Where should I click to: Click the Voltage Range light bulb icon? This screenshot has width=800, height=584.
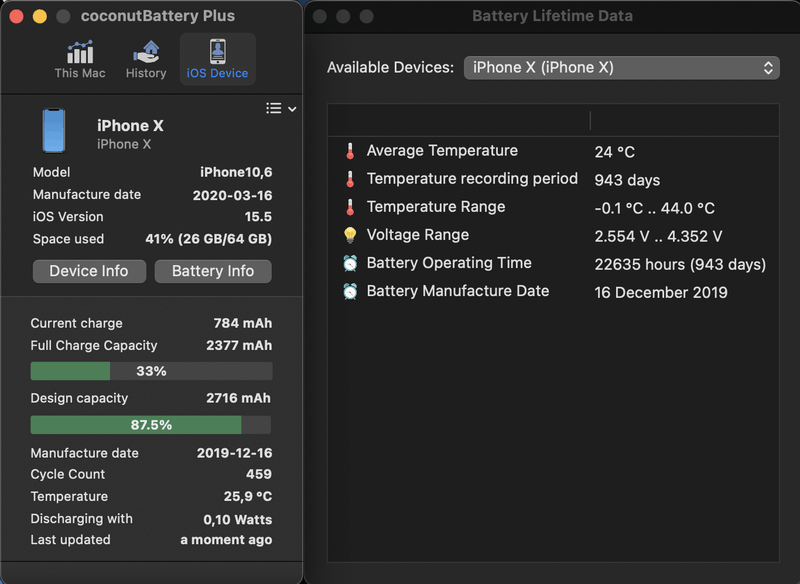[350, 236]
